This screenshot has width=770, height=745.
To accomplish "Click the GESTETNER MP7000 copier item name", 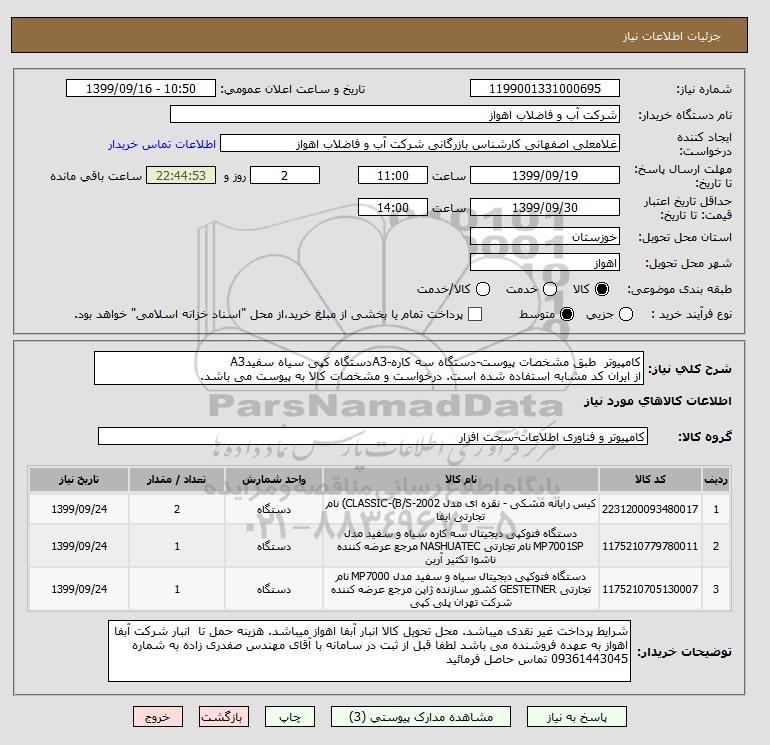I will (461, 589).
